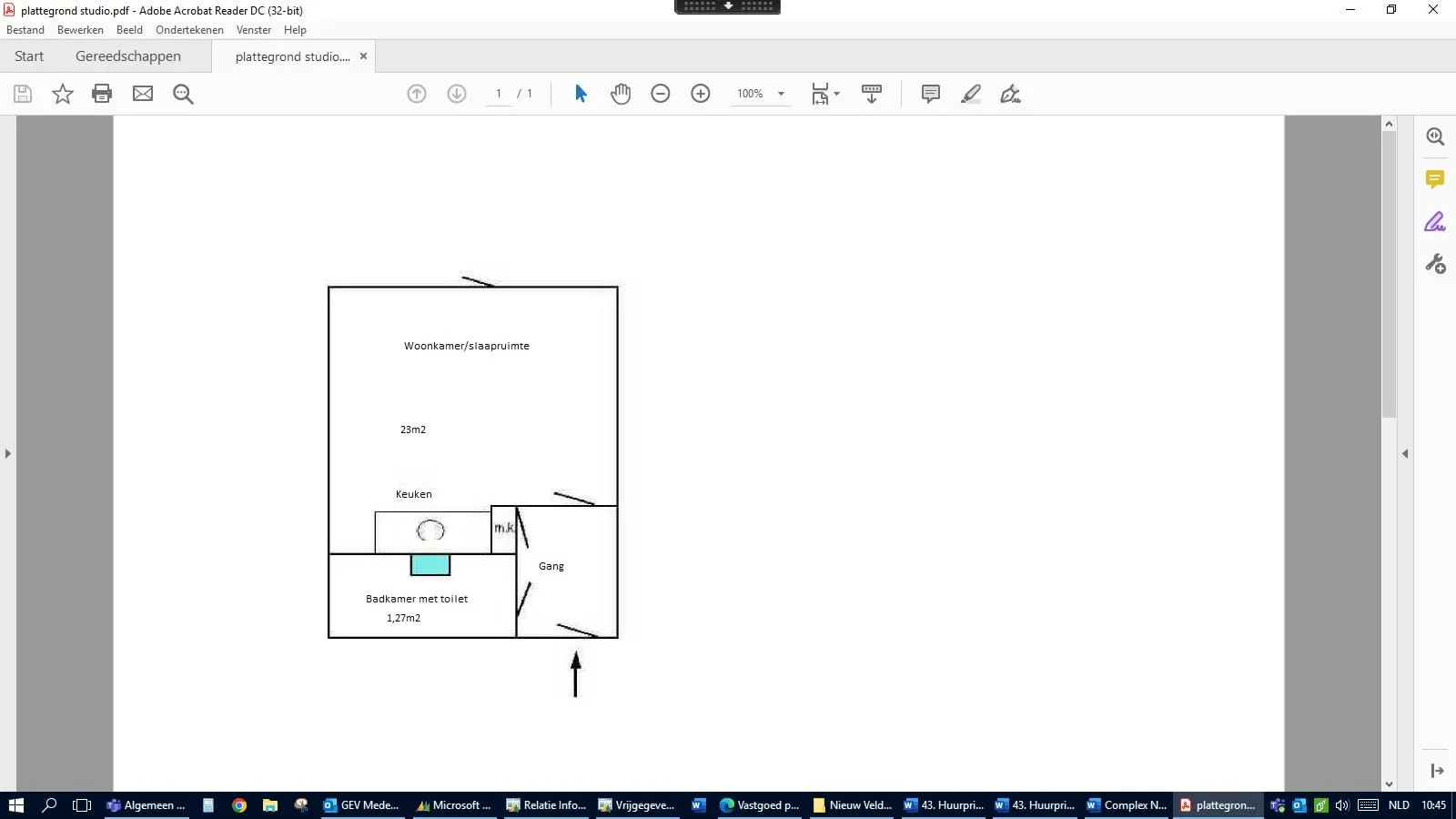Switch to the Gereedschappen tab
This screenshot has width=1456, height=819.
click(128, 56)
